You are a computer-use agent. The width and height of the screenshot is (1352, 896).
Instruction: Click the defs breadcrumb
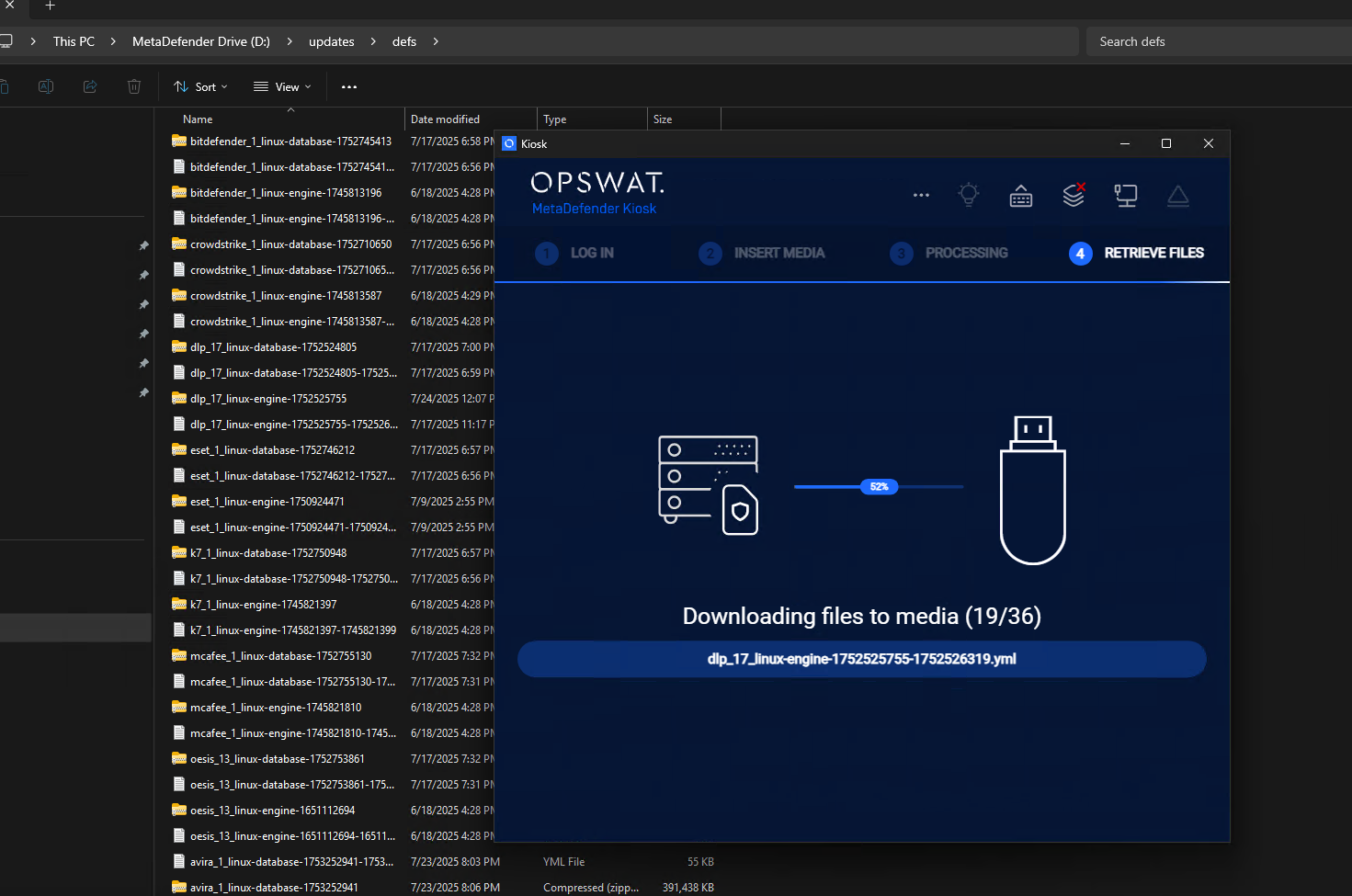[x=404, y=41]
